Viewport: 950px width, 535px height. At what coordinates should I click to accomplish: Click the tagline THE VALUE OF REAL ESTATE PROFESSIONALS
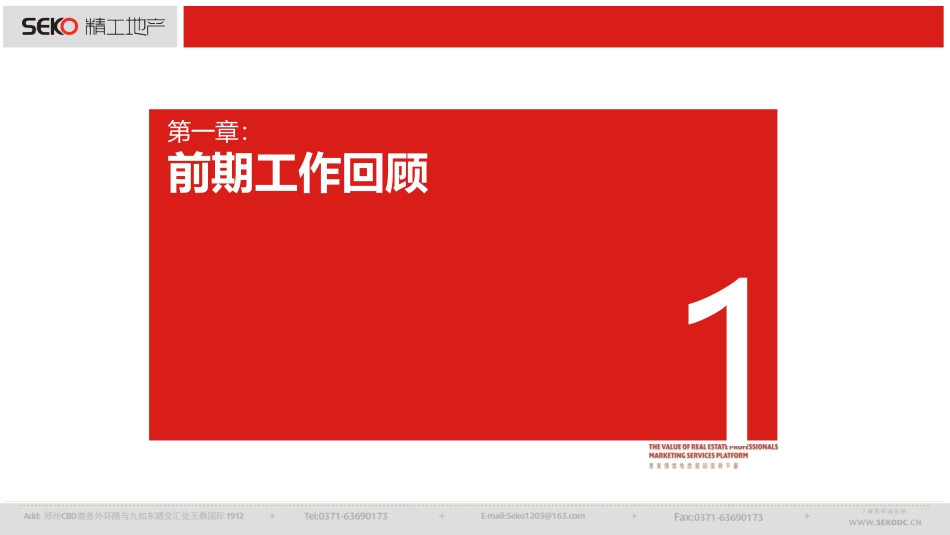click(x=713, y=447)
